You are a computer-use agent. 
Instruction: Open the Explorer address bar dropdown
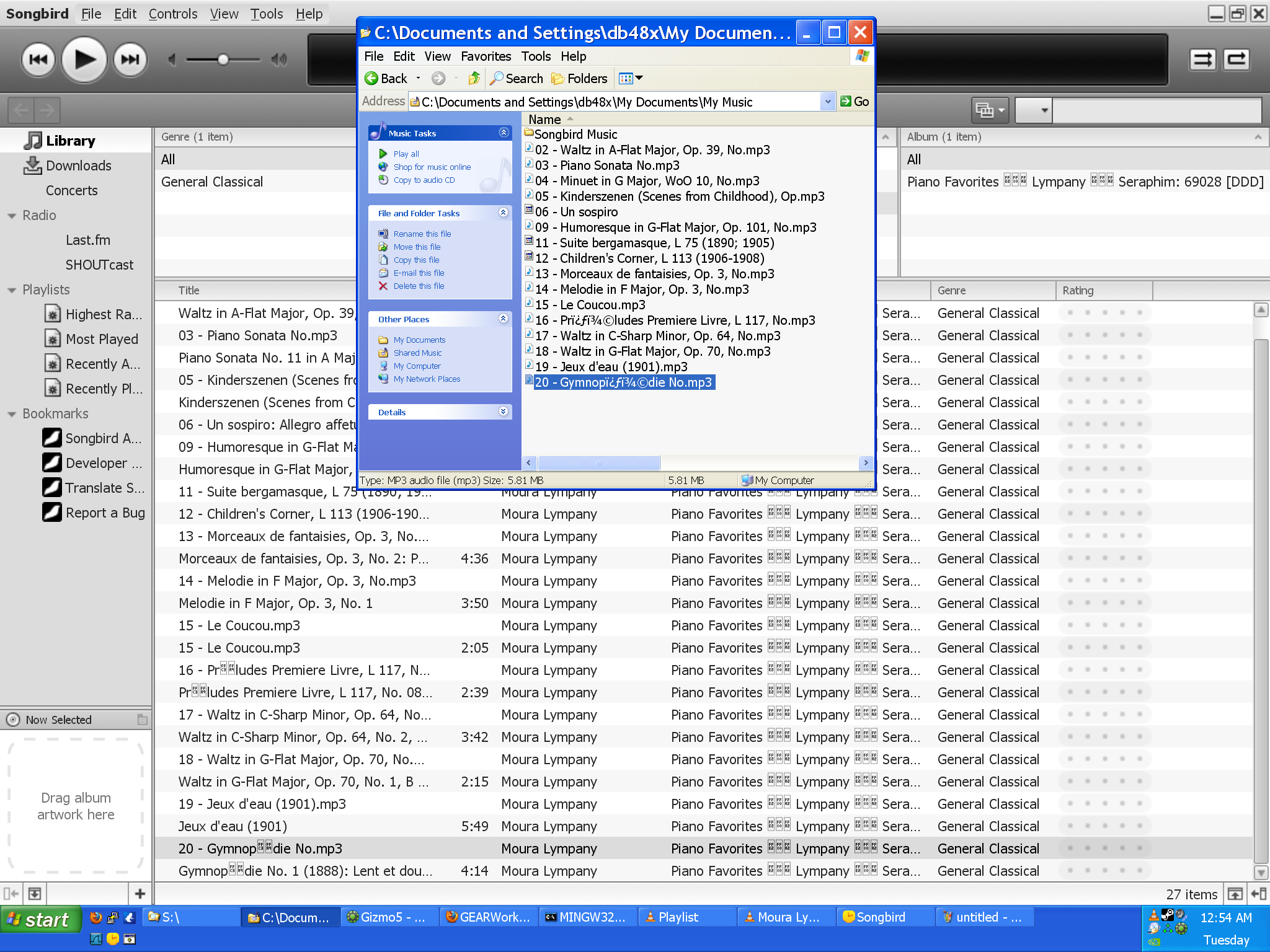[x=828, y=102]
